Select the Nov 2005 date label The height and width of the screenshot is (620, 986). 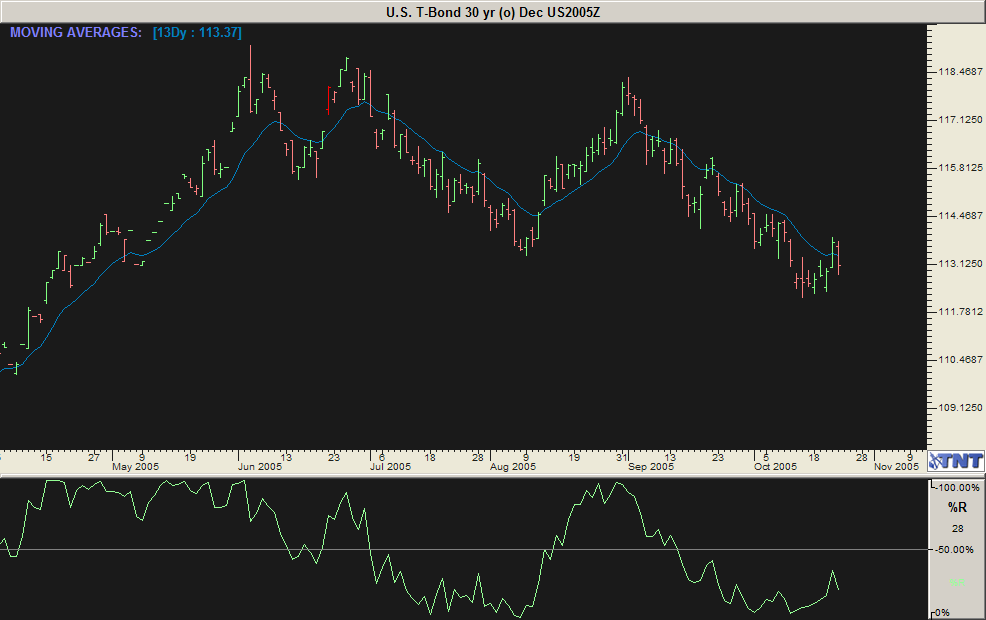click(896, 466)
